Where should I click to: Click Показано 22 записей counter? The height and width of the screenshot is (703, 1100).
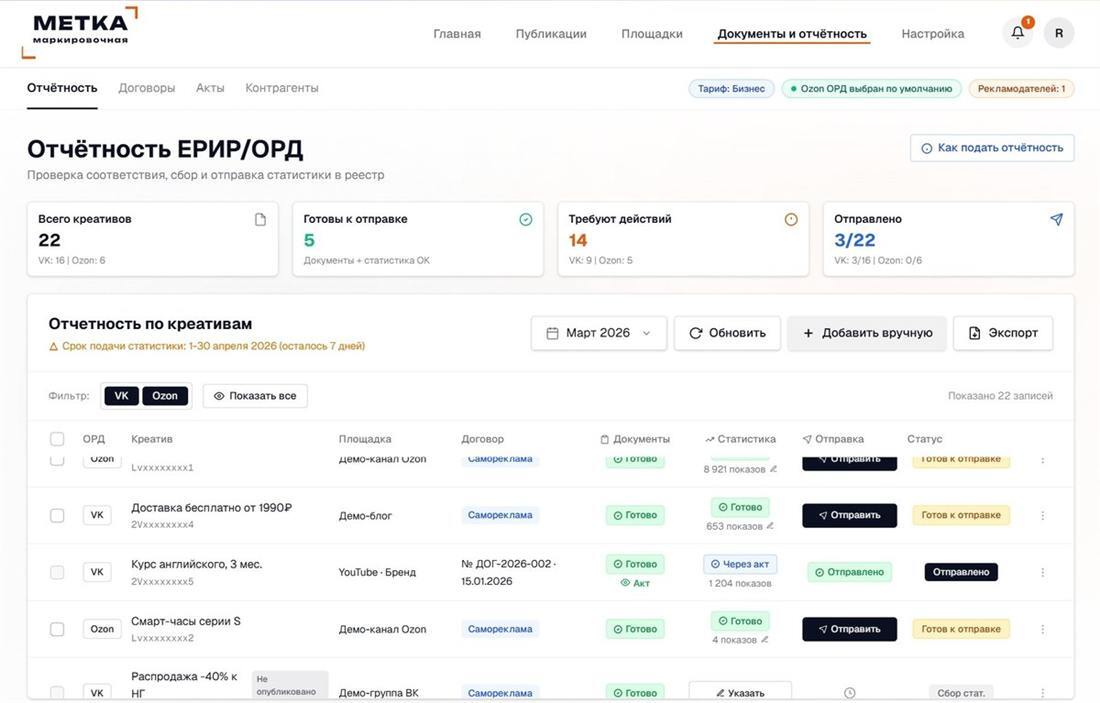point(1000,396)
